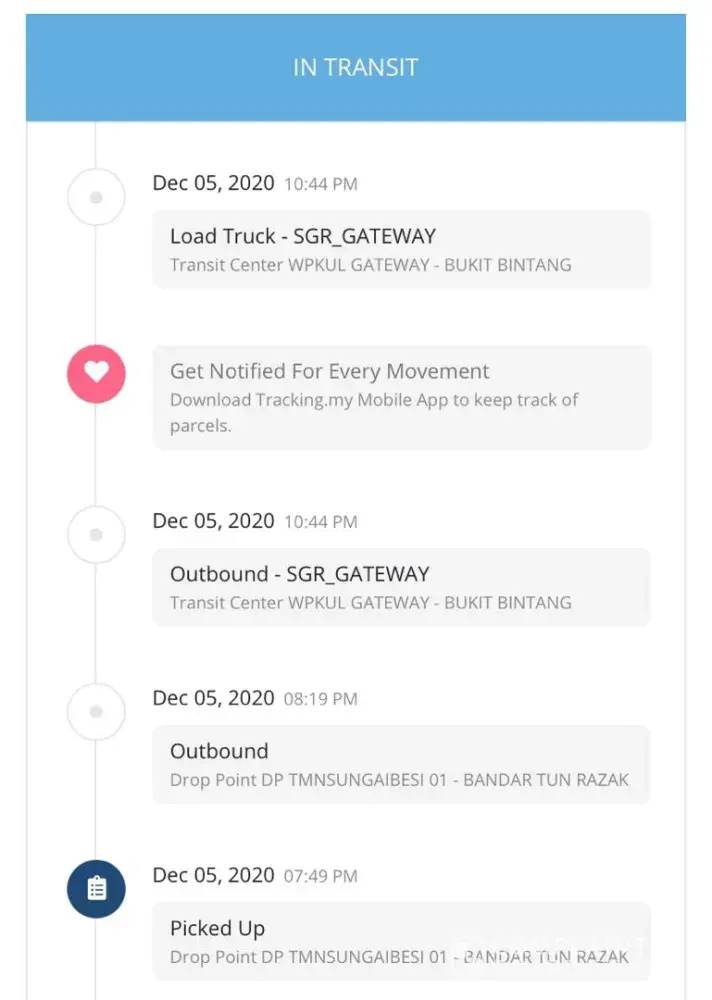Viewport: 712px width, 1000px height.
Task: Click Drop Point DP TMNSUNGAIBESI under Outbound
Action: (x=399, y=780)
